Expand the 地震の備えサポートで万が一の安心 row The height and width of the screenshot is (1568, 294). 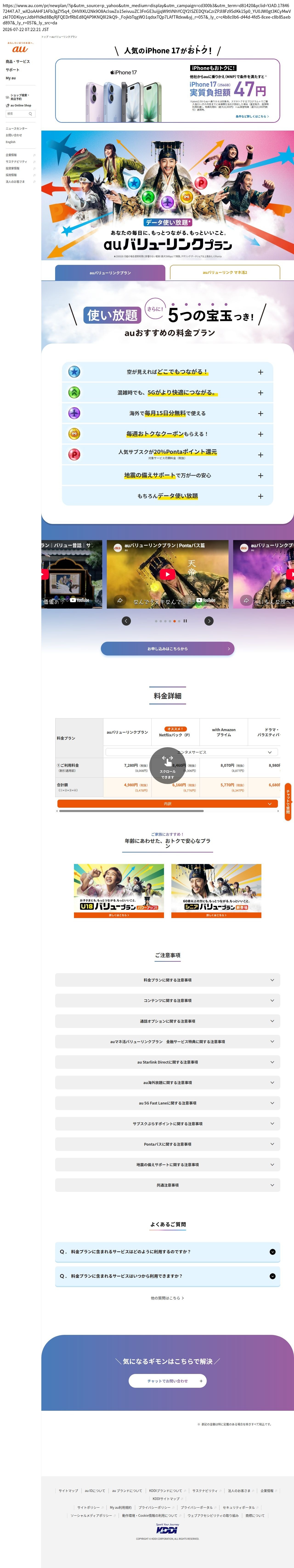click(167, 475)
